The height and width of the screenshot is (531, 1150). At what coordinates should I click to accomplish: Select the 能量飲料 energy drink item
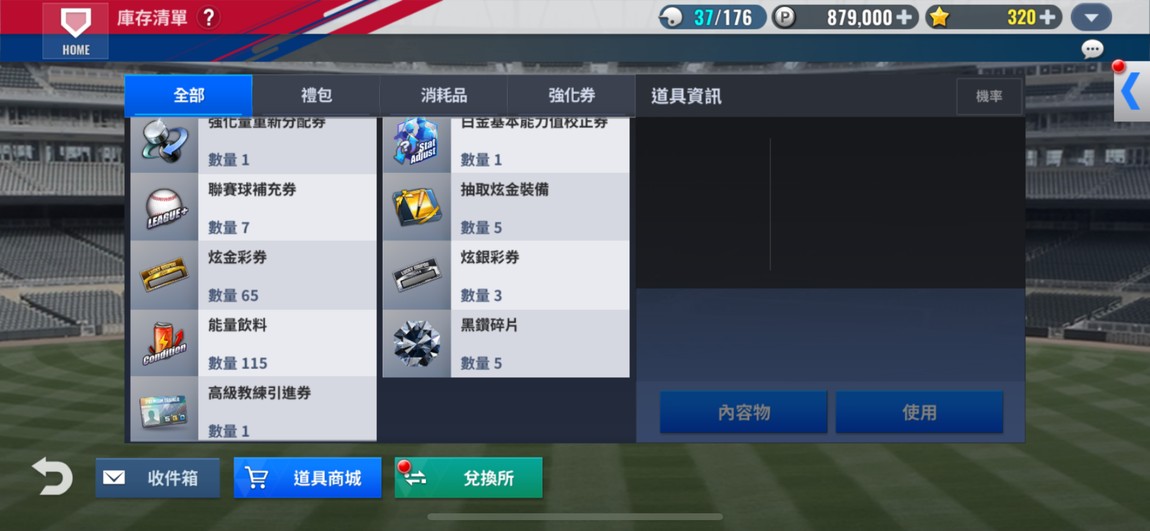(253, 343)
